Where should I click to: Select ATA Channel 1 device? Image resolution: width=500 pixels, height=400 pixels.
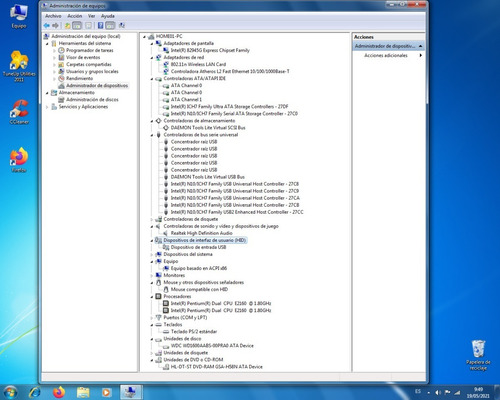pos(186,100)
